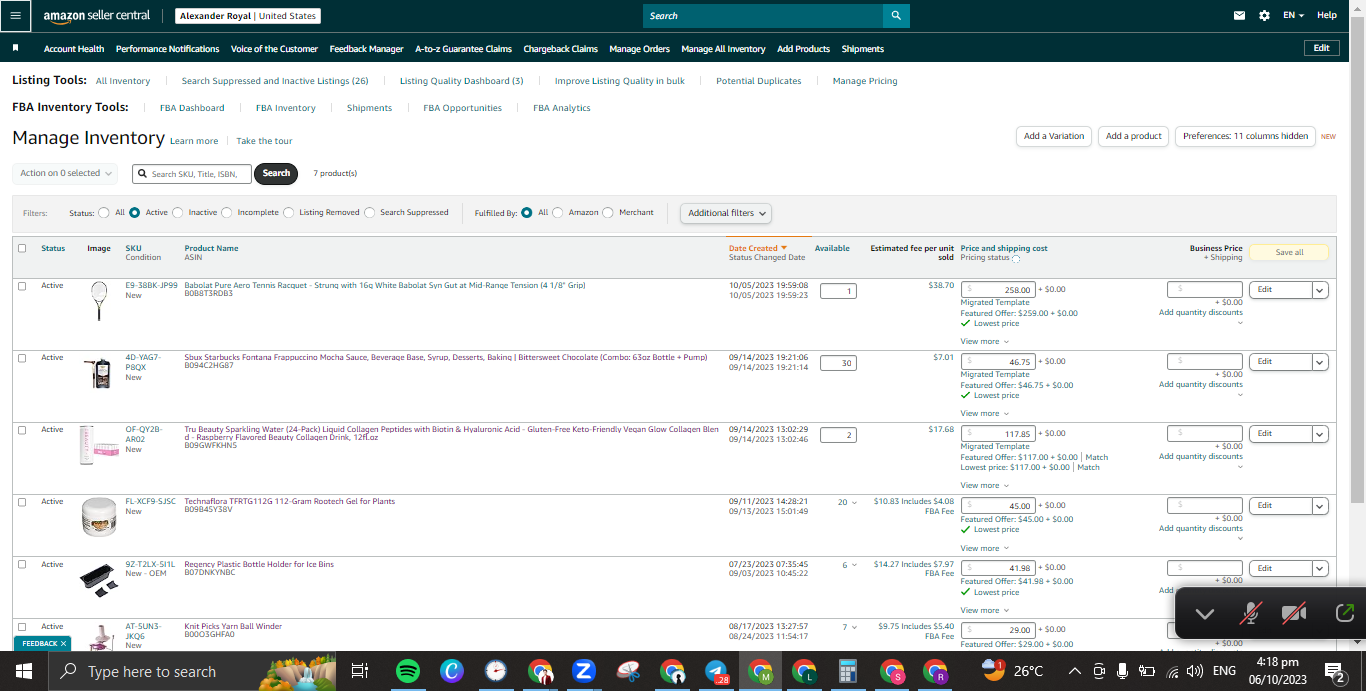The image size is (1366, 691).
Task: Open Manage Orders menu item
Action: click(639, 49)
